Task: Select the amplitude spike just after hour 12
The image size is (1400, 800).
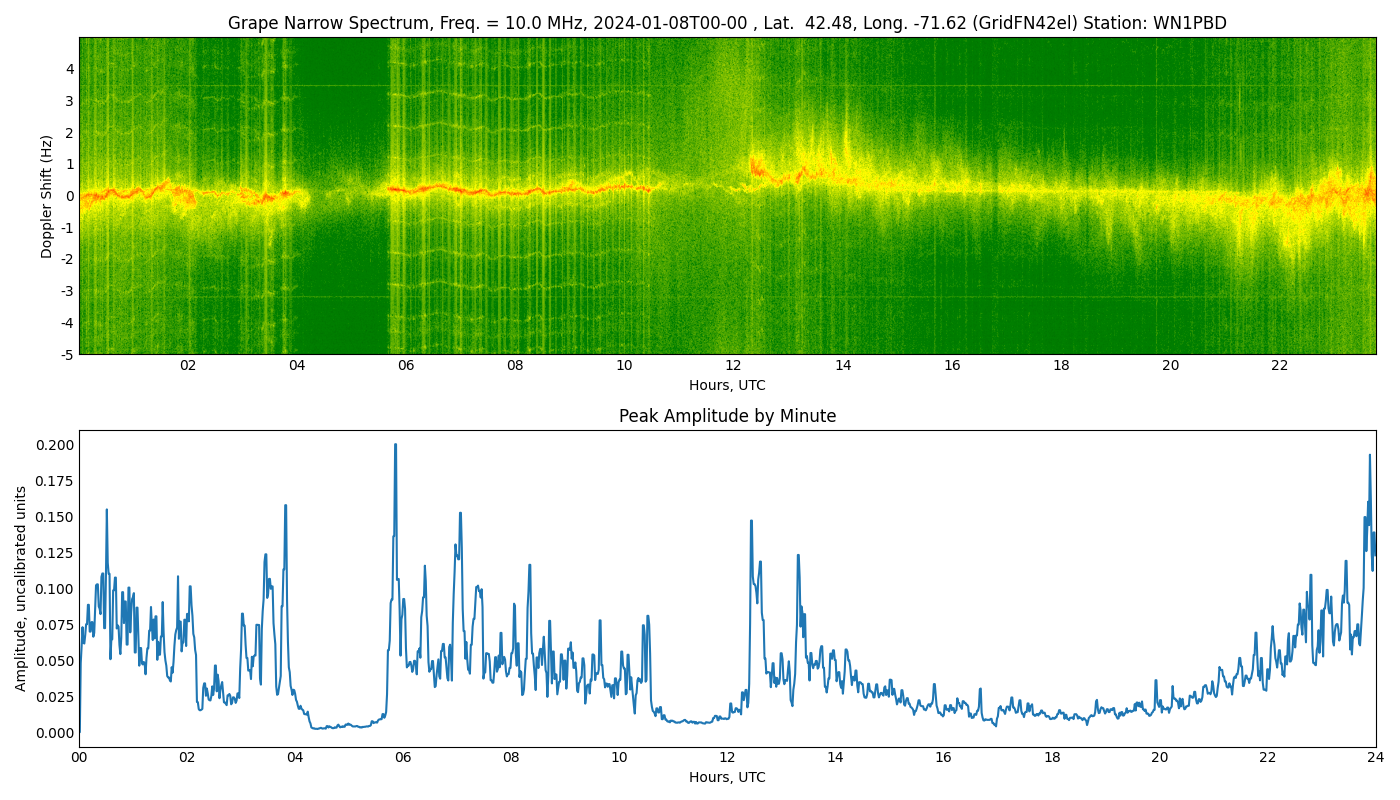Action: pyautogui.click(x=751, y=522)
